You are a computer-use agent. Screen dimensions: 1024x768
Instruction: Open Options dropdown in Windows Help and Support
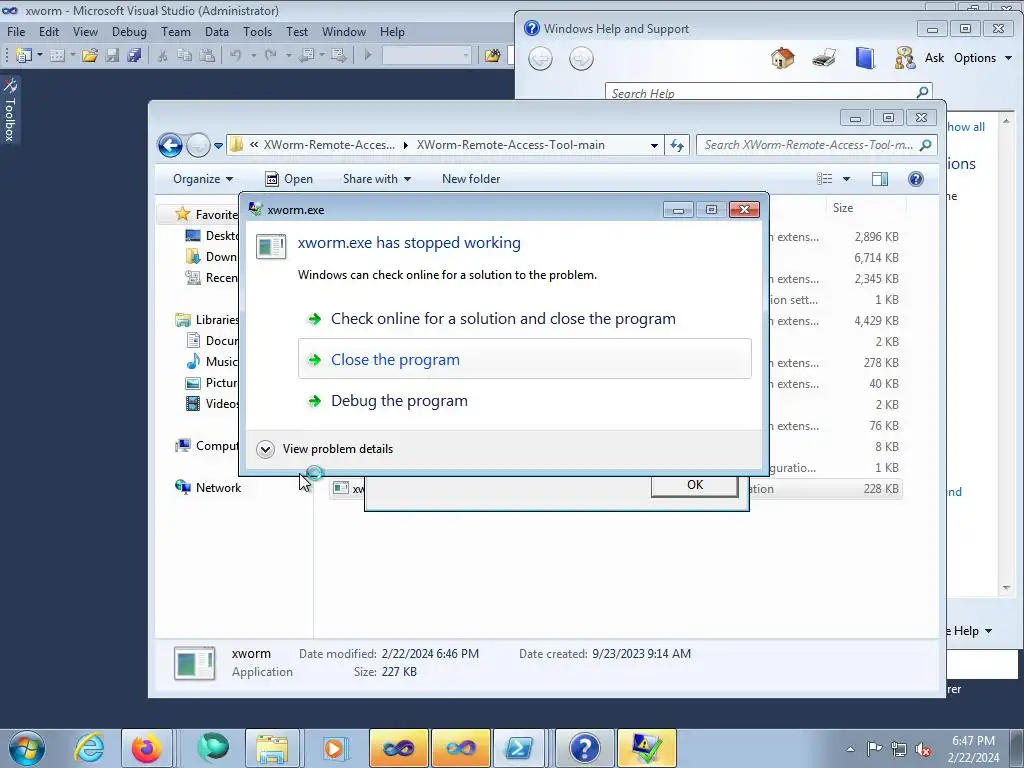(x=983, y=58)
